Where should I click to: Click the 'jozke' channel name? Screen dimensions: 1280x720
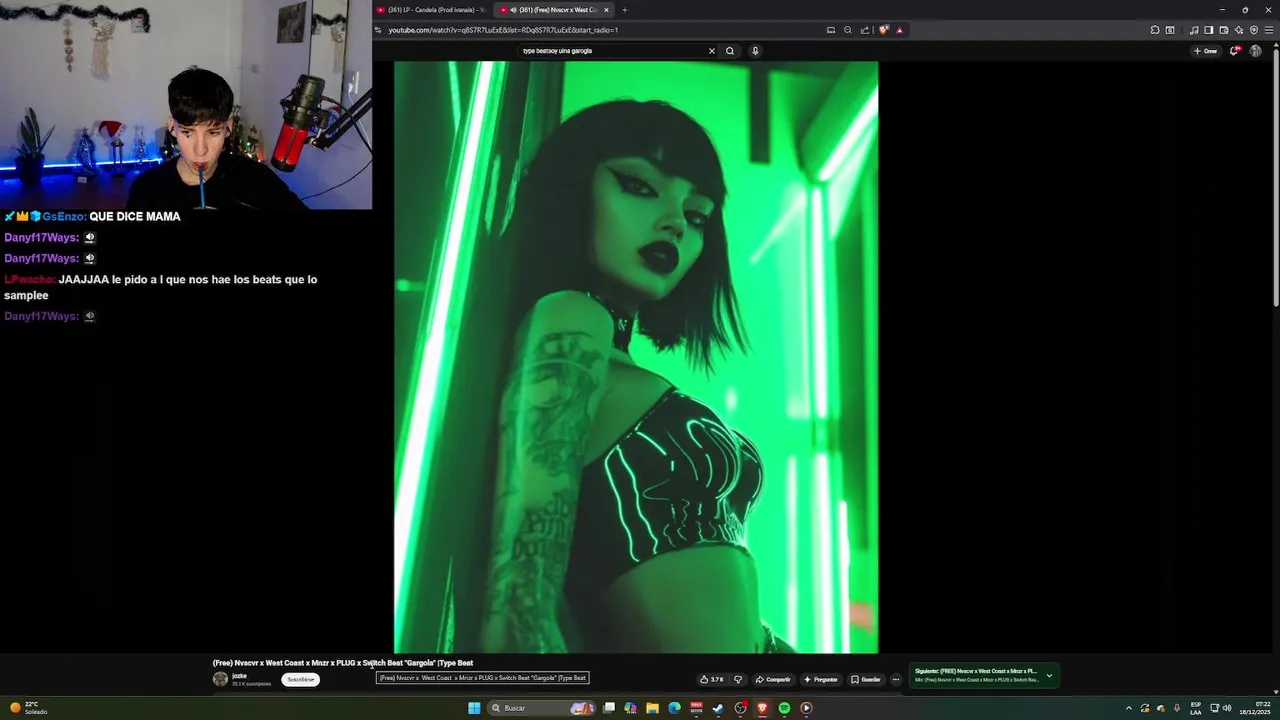pyautogui.click(x=239, y=676)
